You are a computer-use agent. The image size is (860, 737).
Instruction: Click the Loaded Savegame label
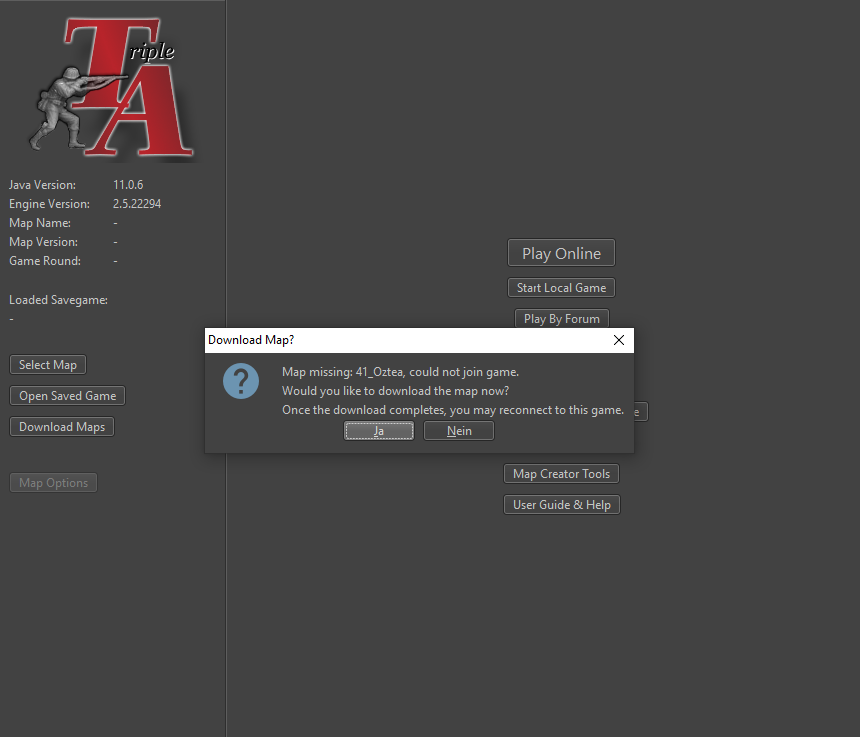click(58, 300)
